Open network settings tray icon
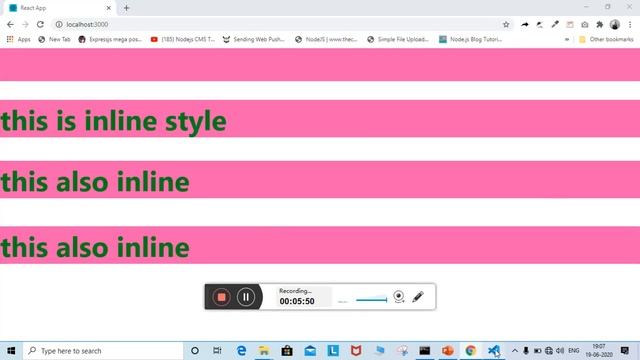640x360 pixels. (549, 351)
